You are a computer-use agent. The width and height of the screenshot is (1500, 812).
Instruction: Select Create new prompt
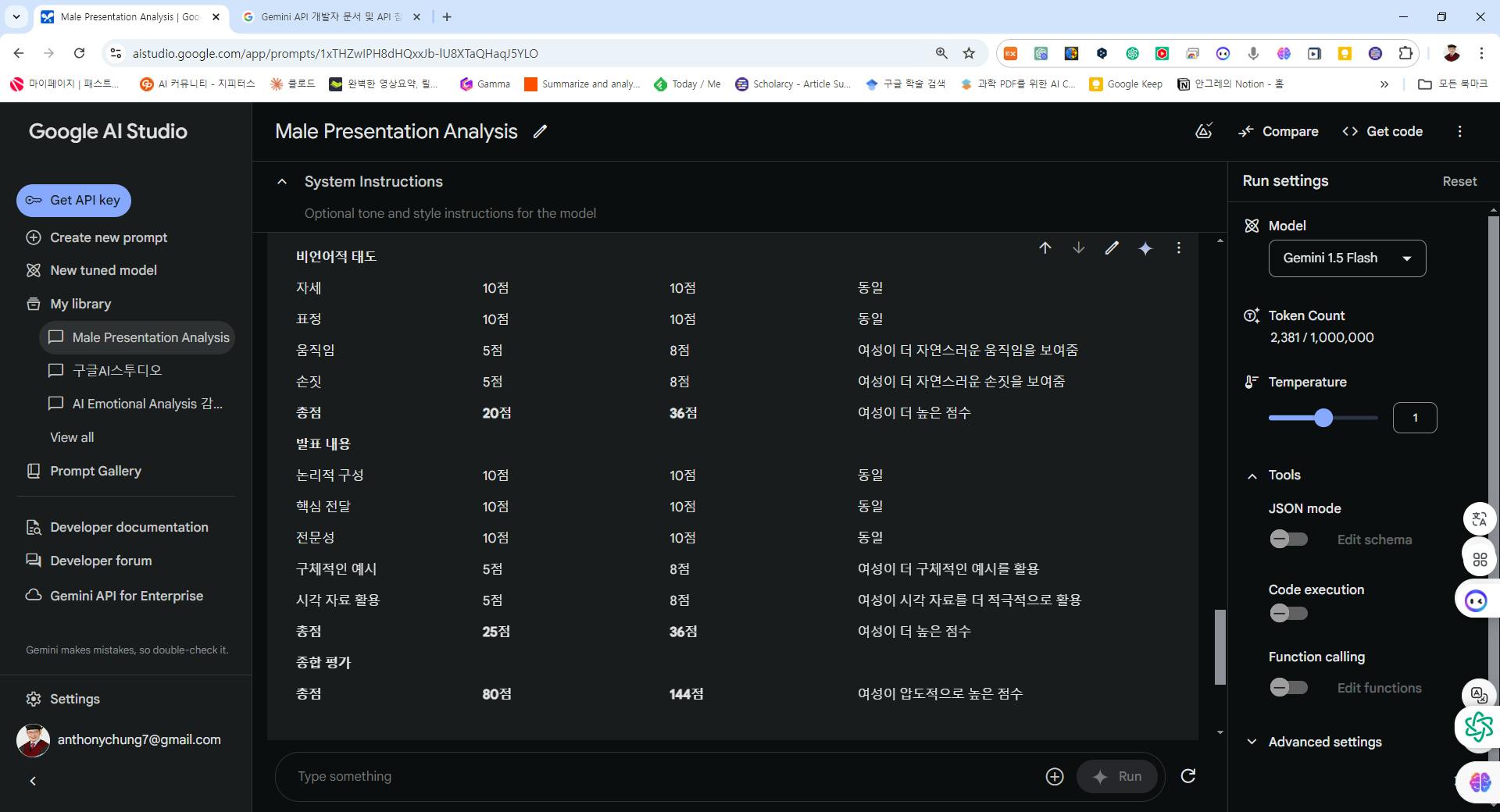click(97, 237)
